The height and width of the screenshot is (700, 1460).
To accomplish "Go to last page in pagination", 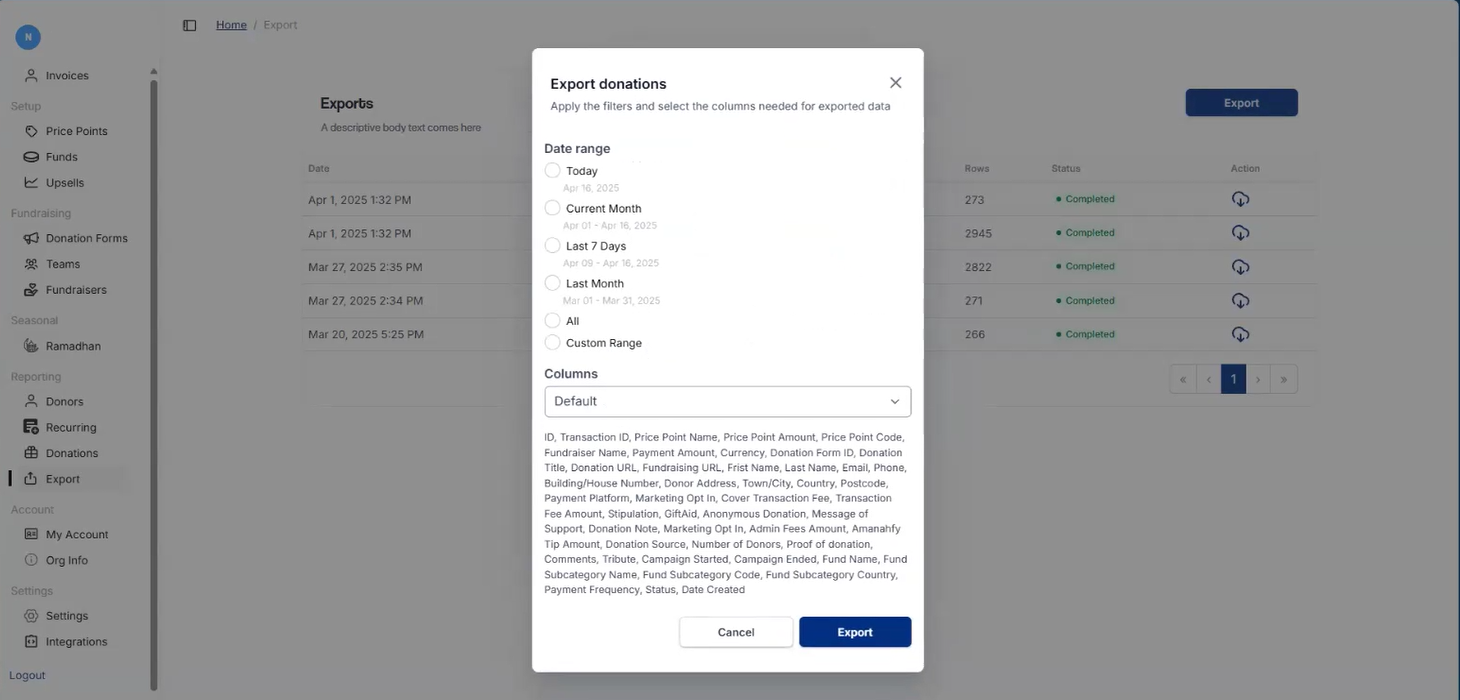I will point(1284,379).
